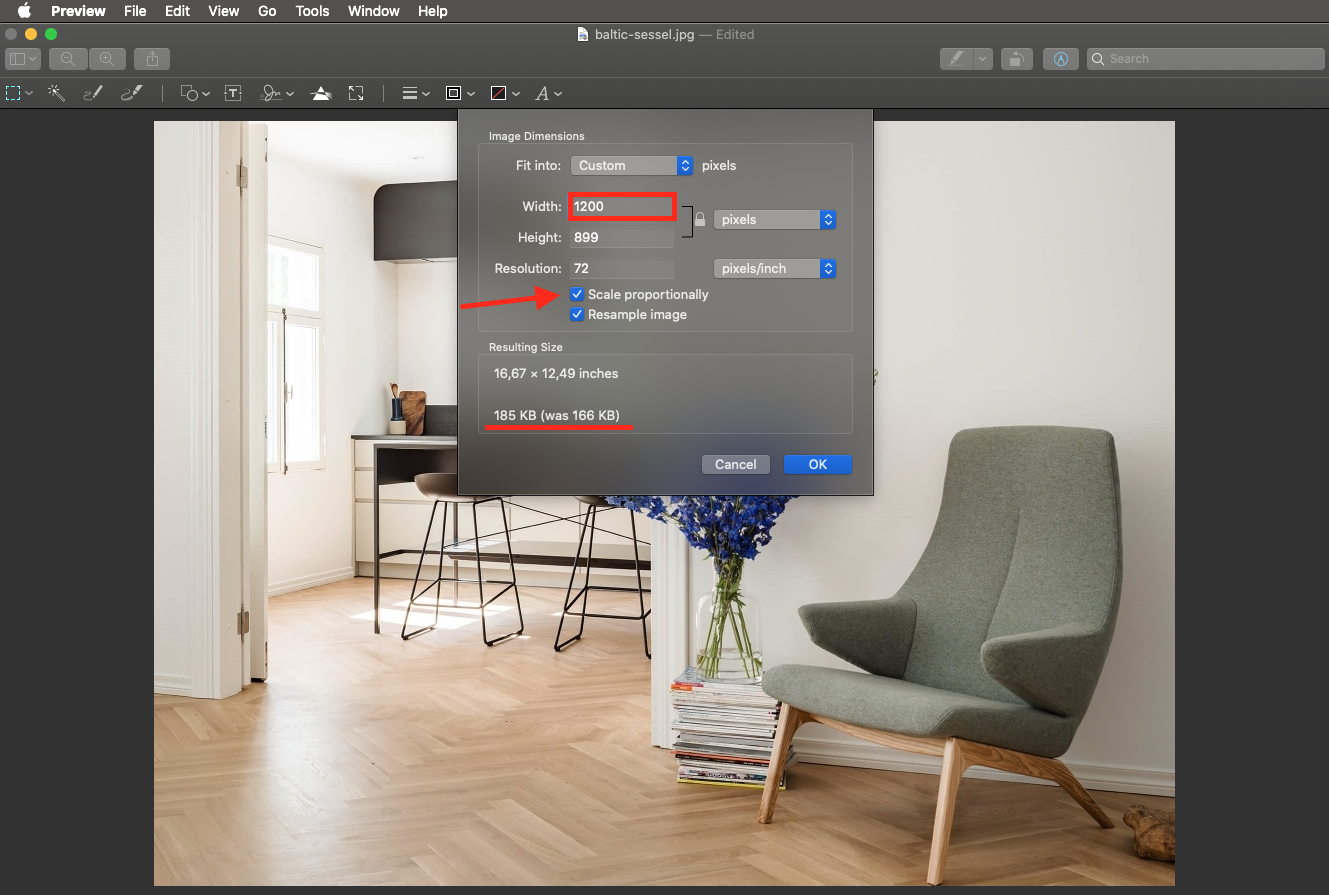Image resolution: width=1329 pixels, height=895 pixels.
Task: Choose the Instant Alpha magic wand
Action: point(57,93)
